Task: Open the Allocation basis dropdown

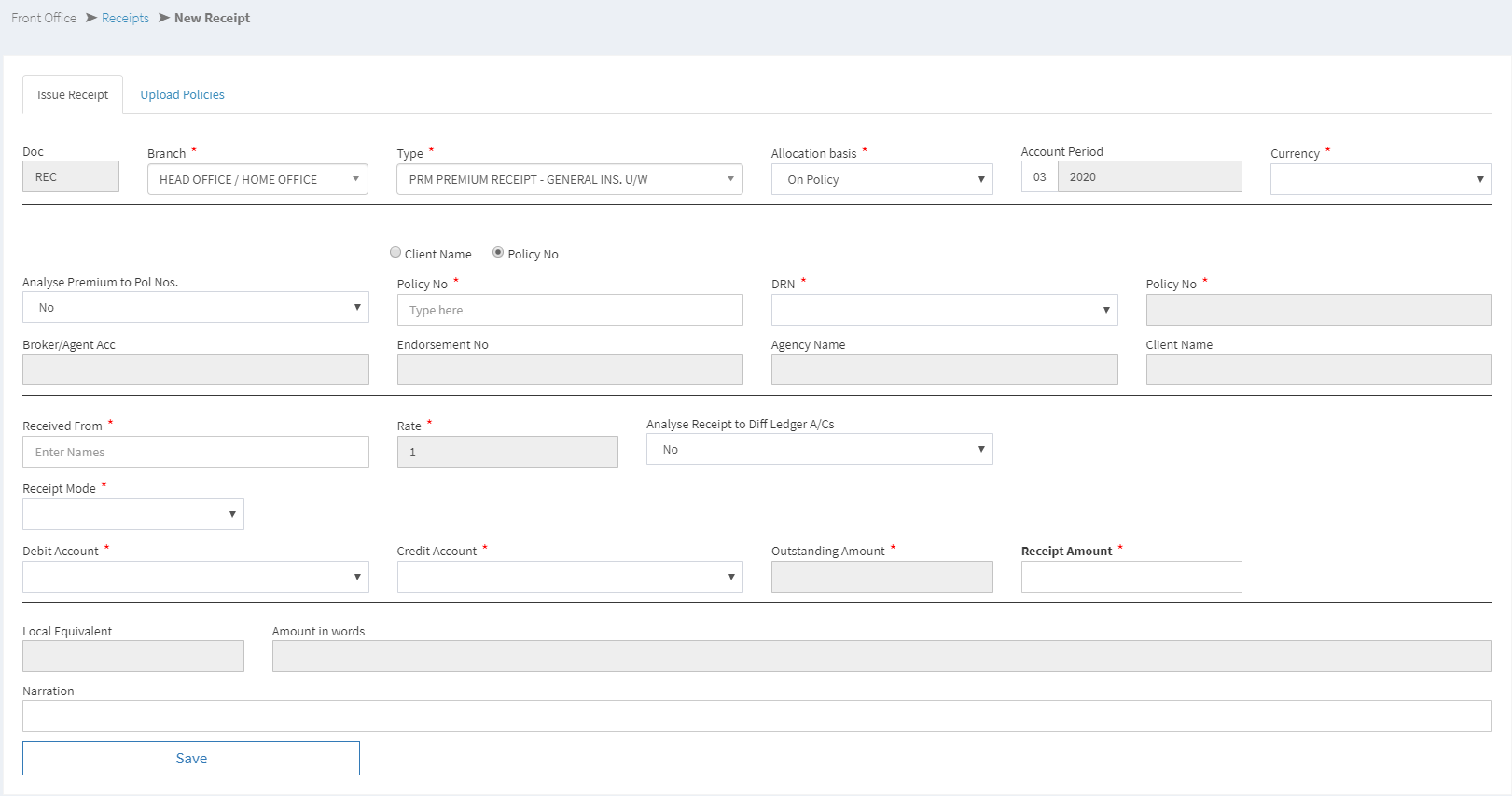Action: click(881, 179)
